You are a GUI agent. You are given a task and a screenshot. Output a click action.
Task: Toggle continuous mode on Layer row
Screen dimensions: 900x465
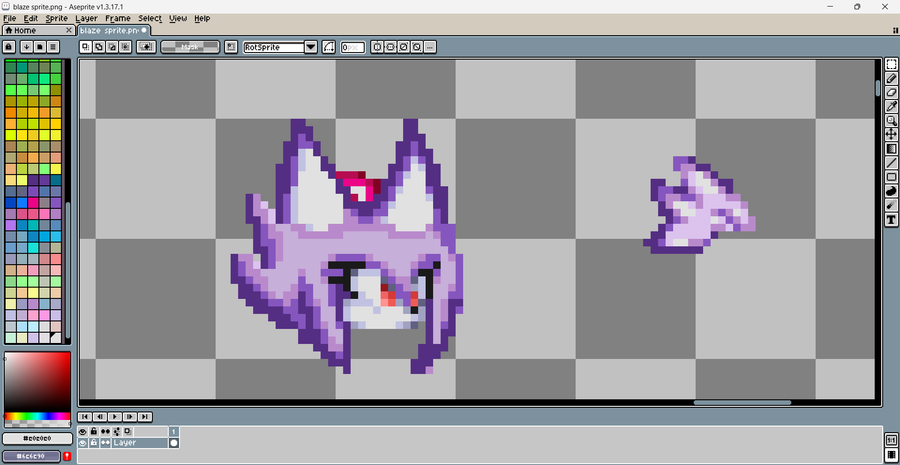click(105, 443)
